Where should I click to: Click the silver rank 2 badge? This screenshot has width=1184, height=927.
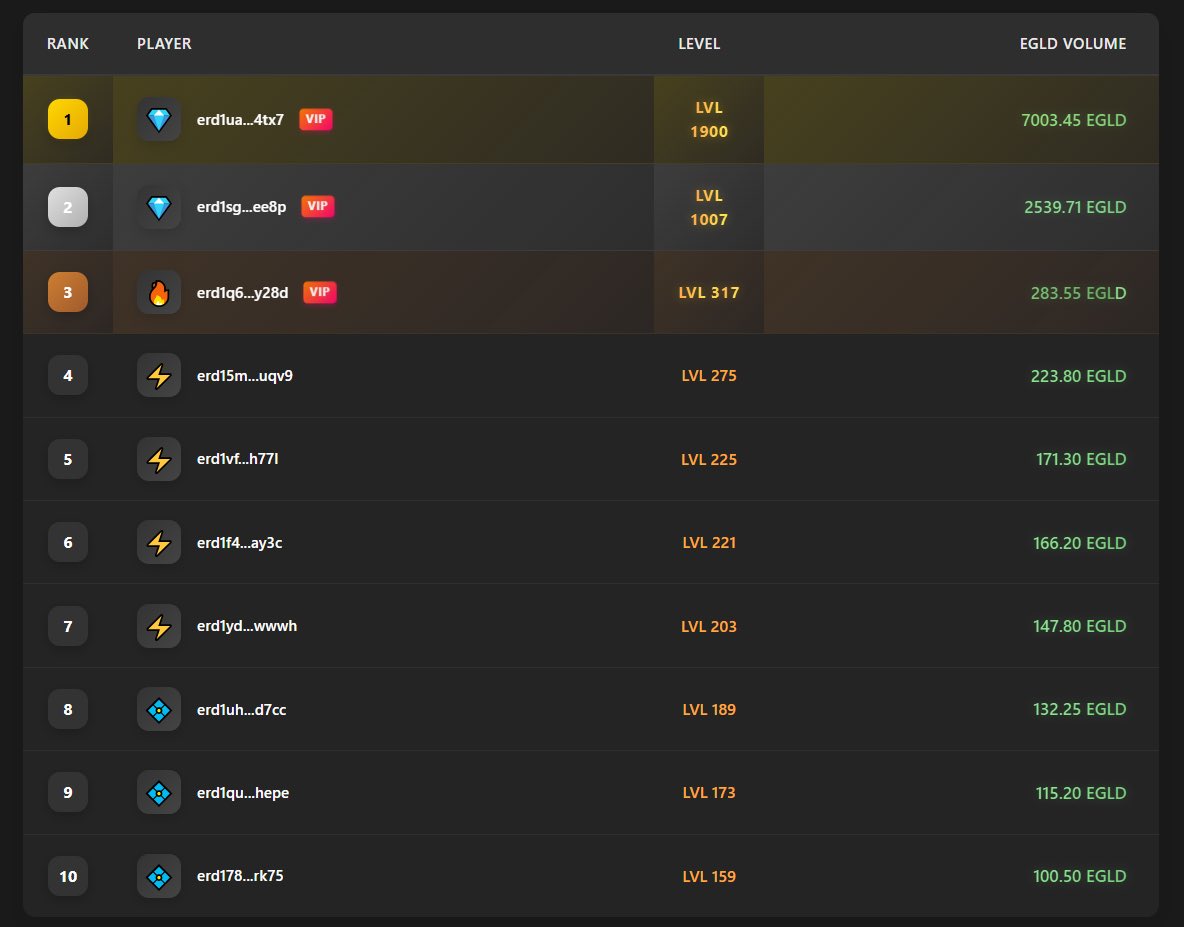click(68, 207)
